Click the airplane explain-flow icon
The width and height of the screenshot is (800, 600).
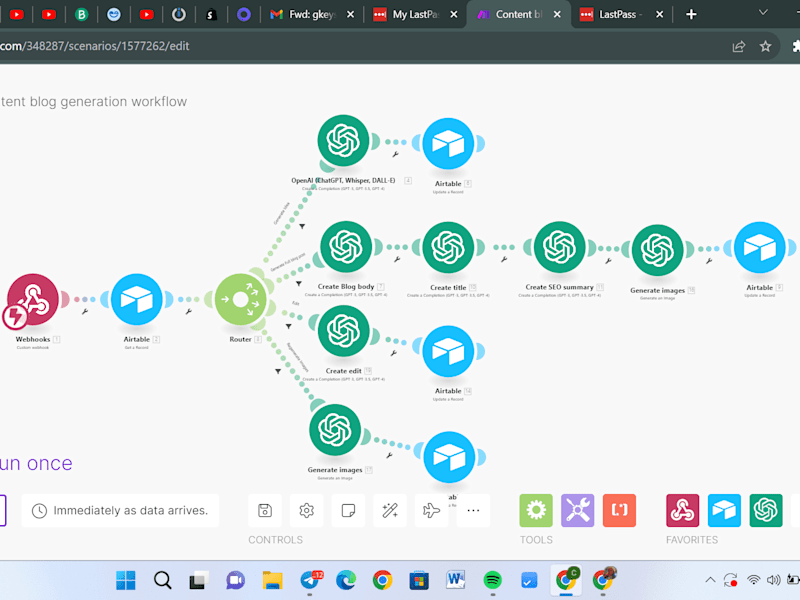pos(432,510)
